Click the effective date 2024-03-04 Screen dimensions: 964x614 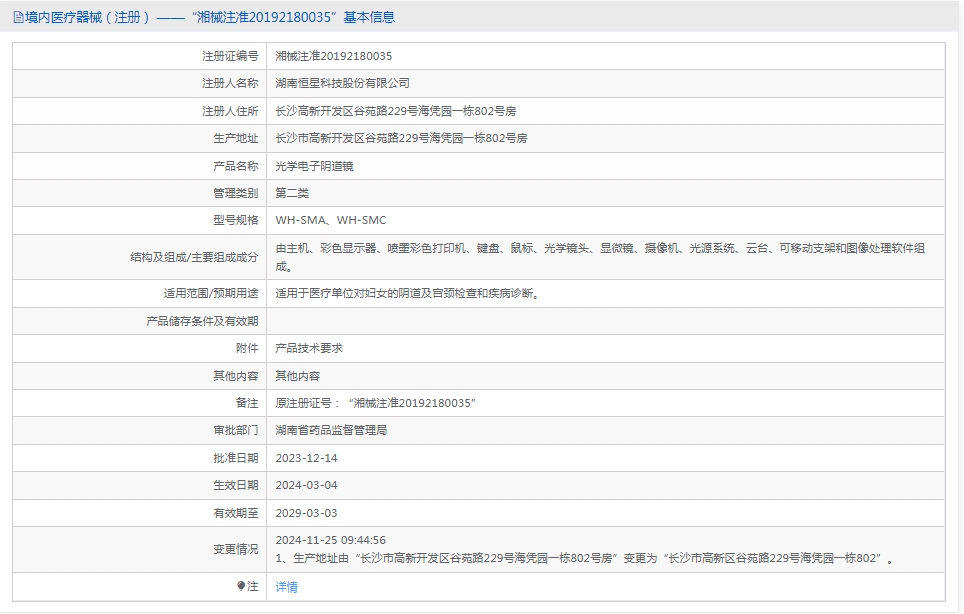306,485
